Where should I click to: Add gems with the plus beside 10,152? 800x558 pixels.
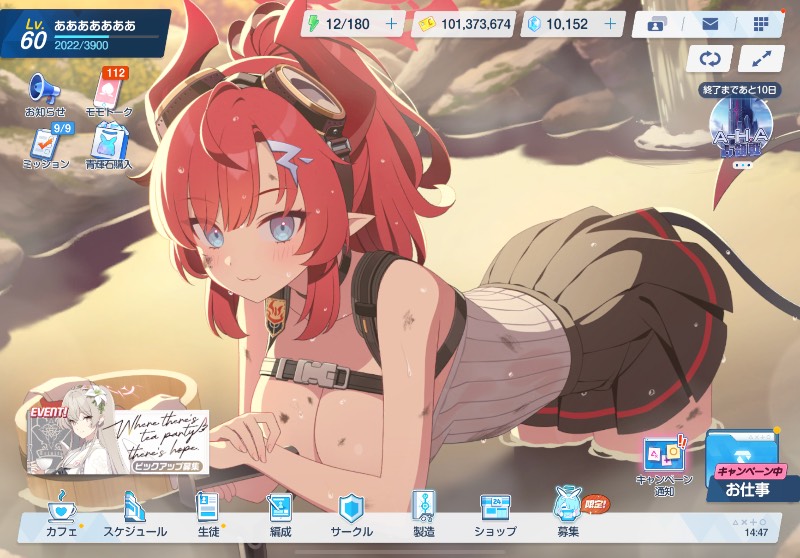click(x=610, y=24)
